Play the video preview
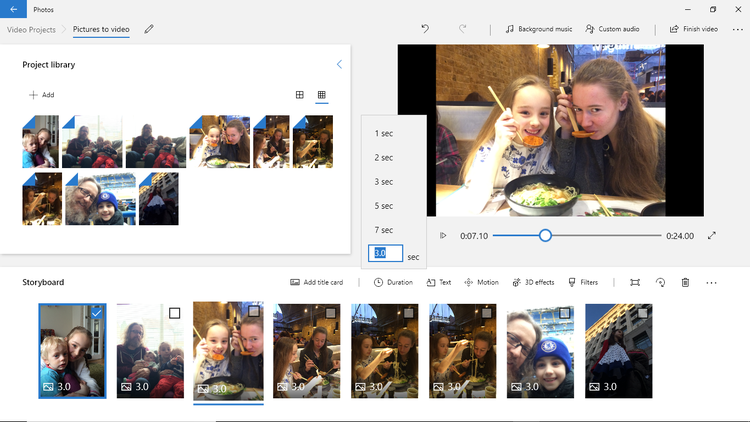Screen dimensions: 750x422 coord(443,235)
